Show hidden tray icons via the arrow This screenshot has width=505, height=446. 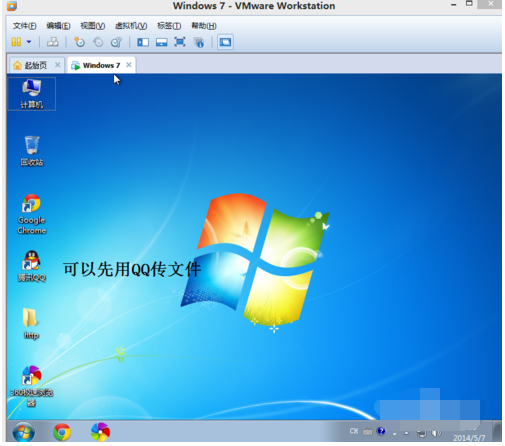pyautogui.click(x=406, y=433)
